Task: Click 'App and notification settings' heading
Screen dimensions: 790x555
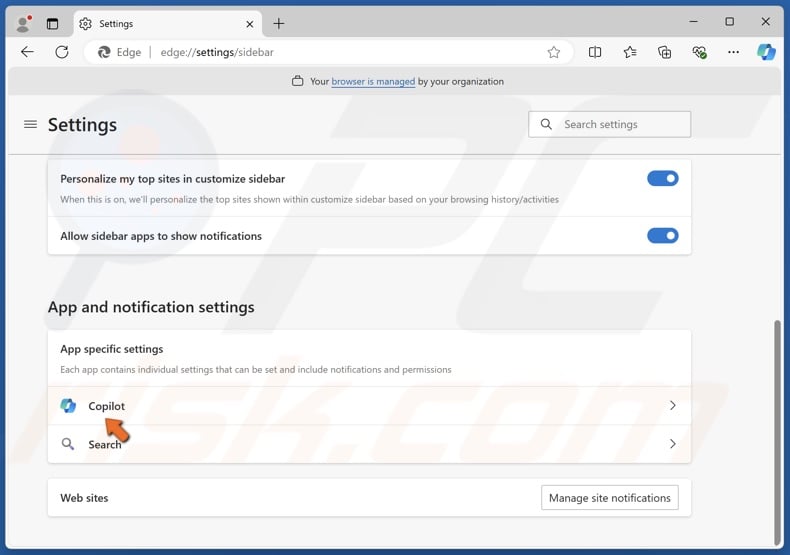Action: tap(151, 307)
